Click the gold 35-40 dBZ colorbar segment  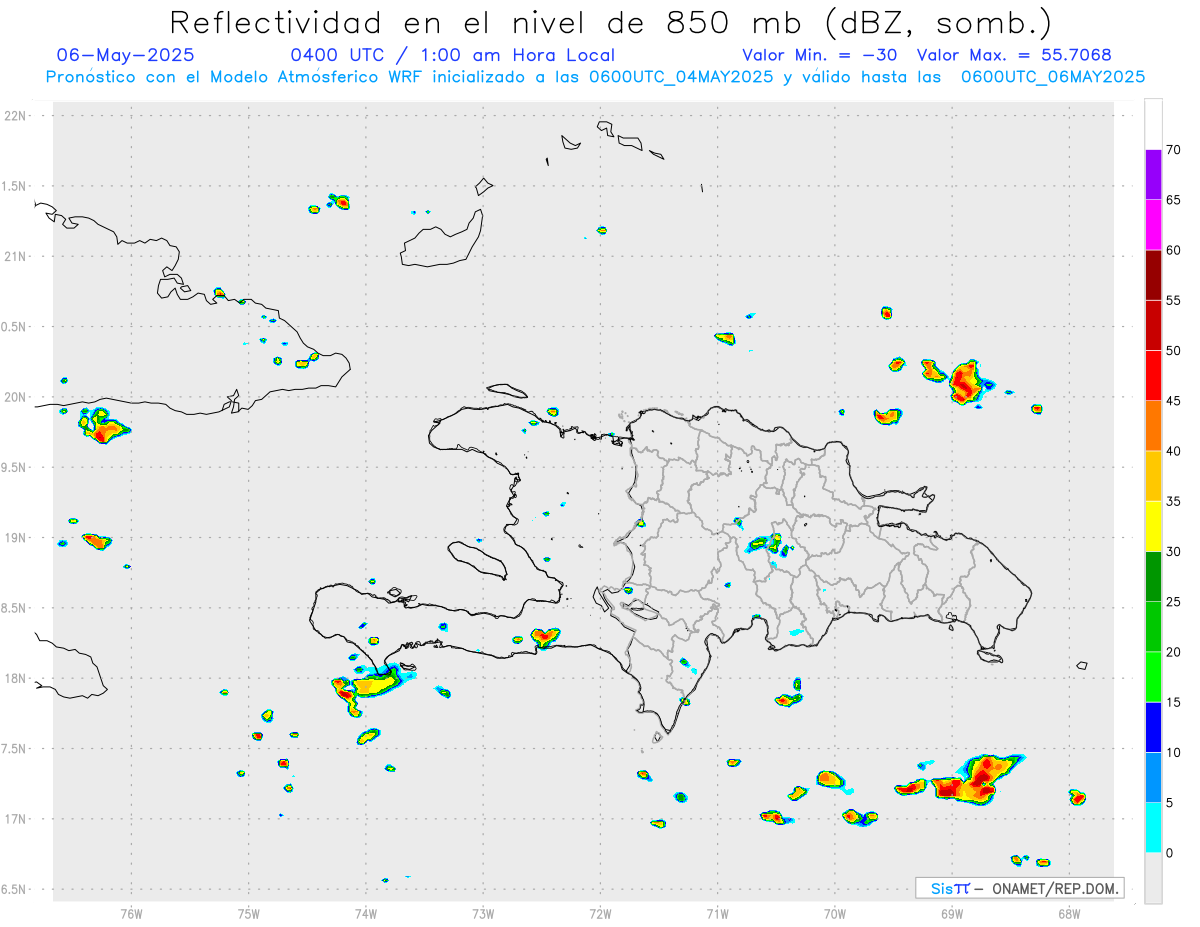pyautogui.click(x=1153, y=476)
